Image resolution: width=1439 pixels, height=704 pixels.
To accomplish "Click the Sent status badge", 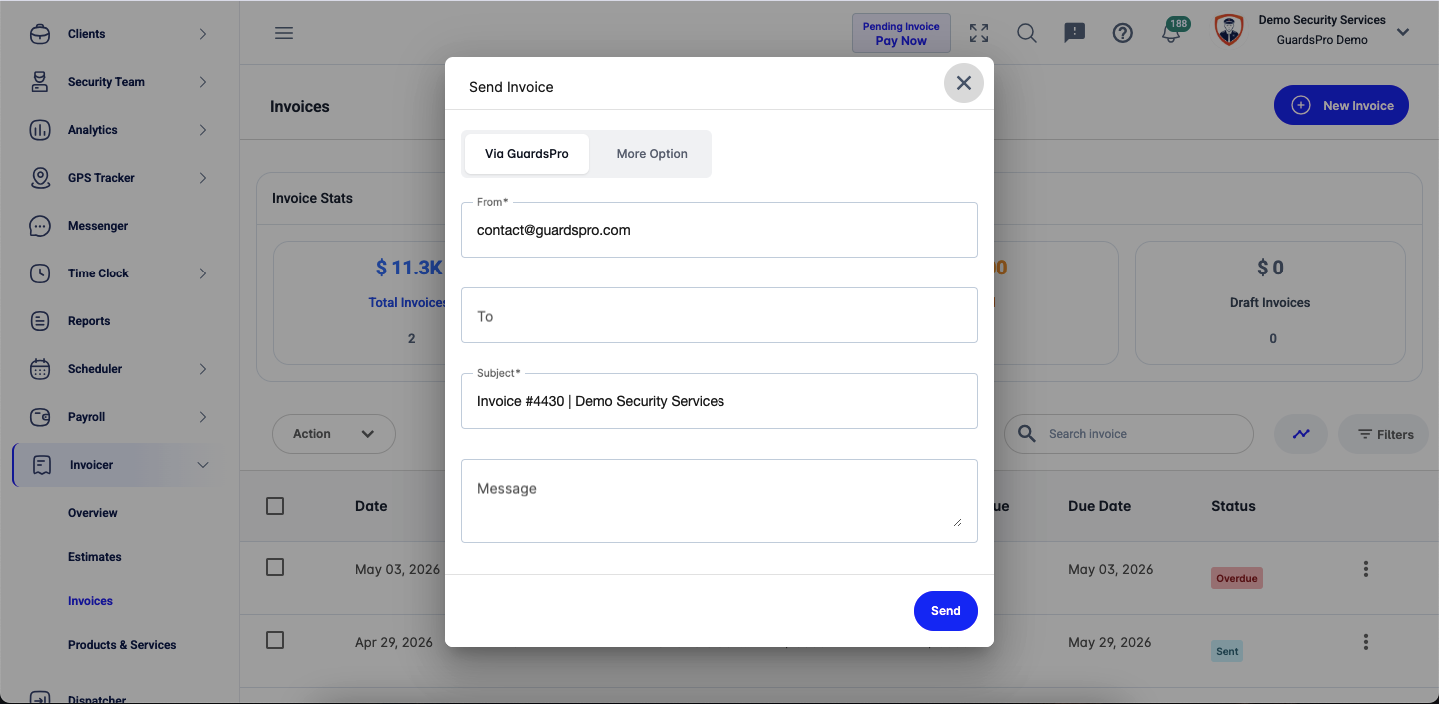I will pyautogui.click(x=1227, y=651).
